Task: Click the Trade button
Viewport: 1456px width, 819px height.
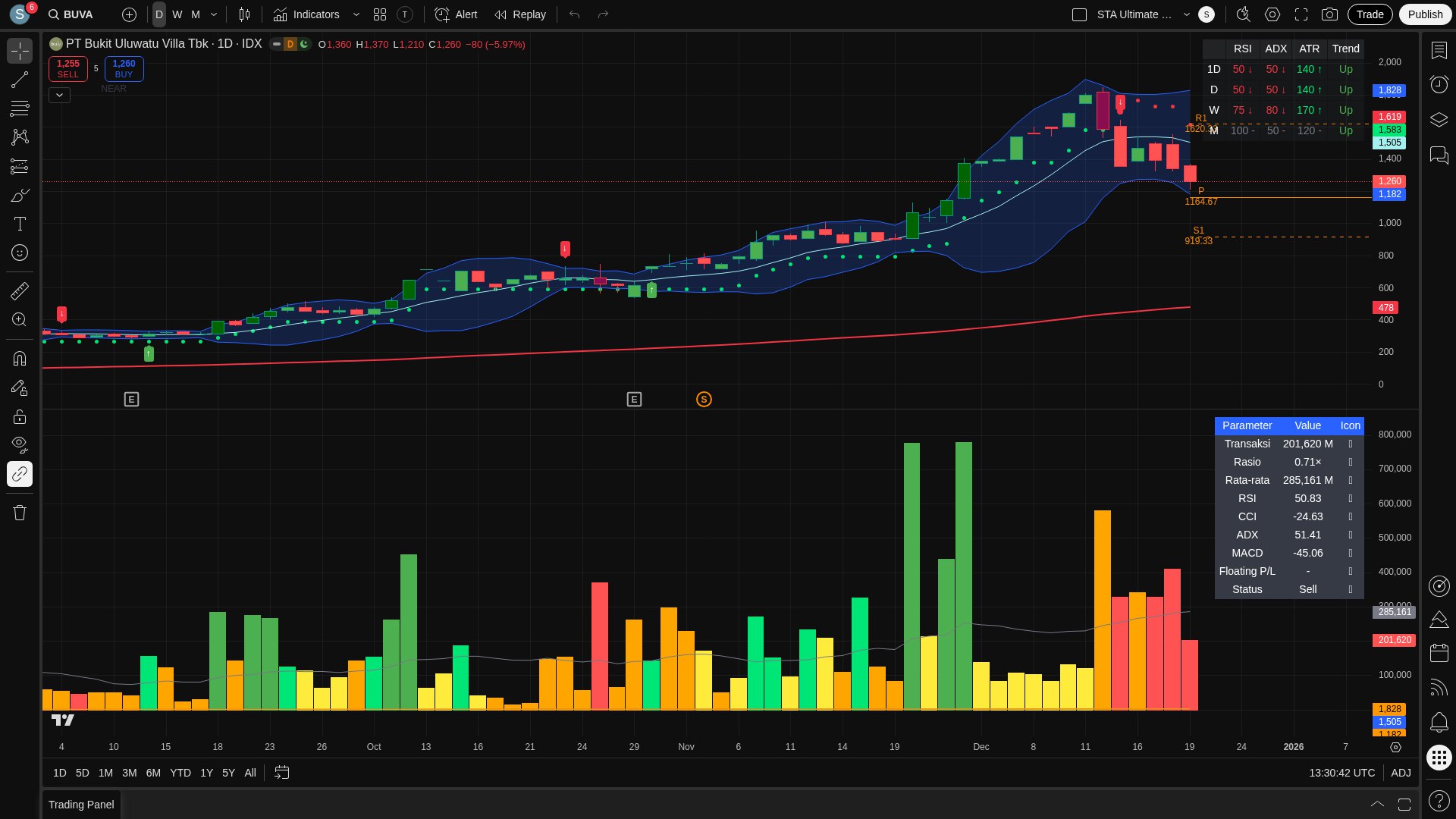Action: [x=1370, y=14]
